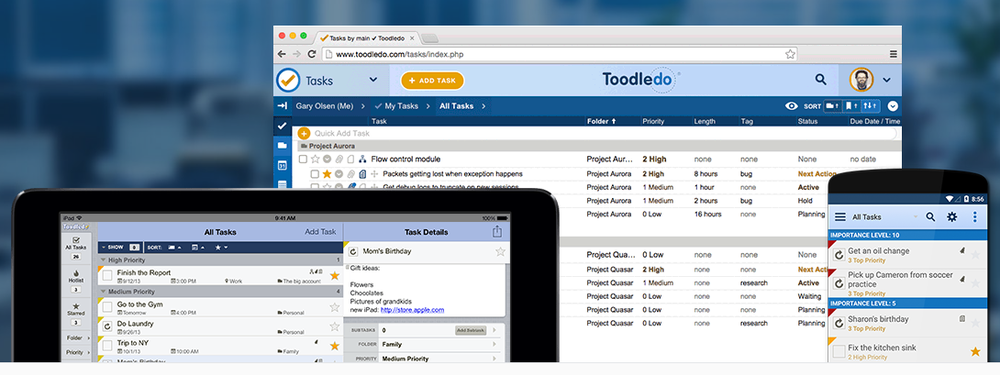Open search in the phone app

[x=930, y=217]
